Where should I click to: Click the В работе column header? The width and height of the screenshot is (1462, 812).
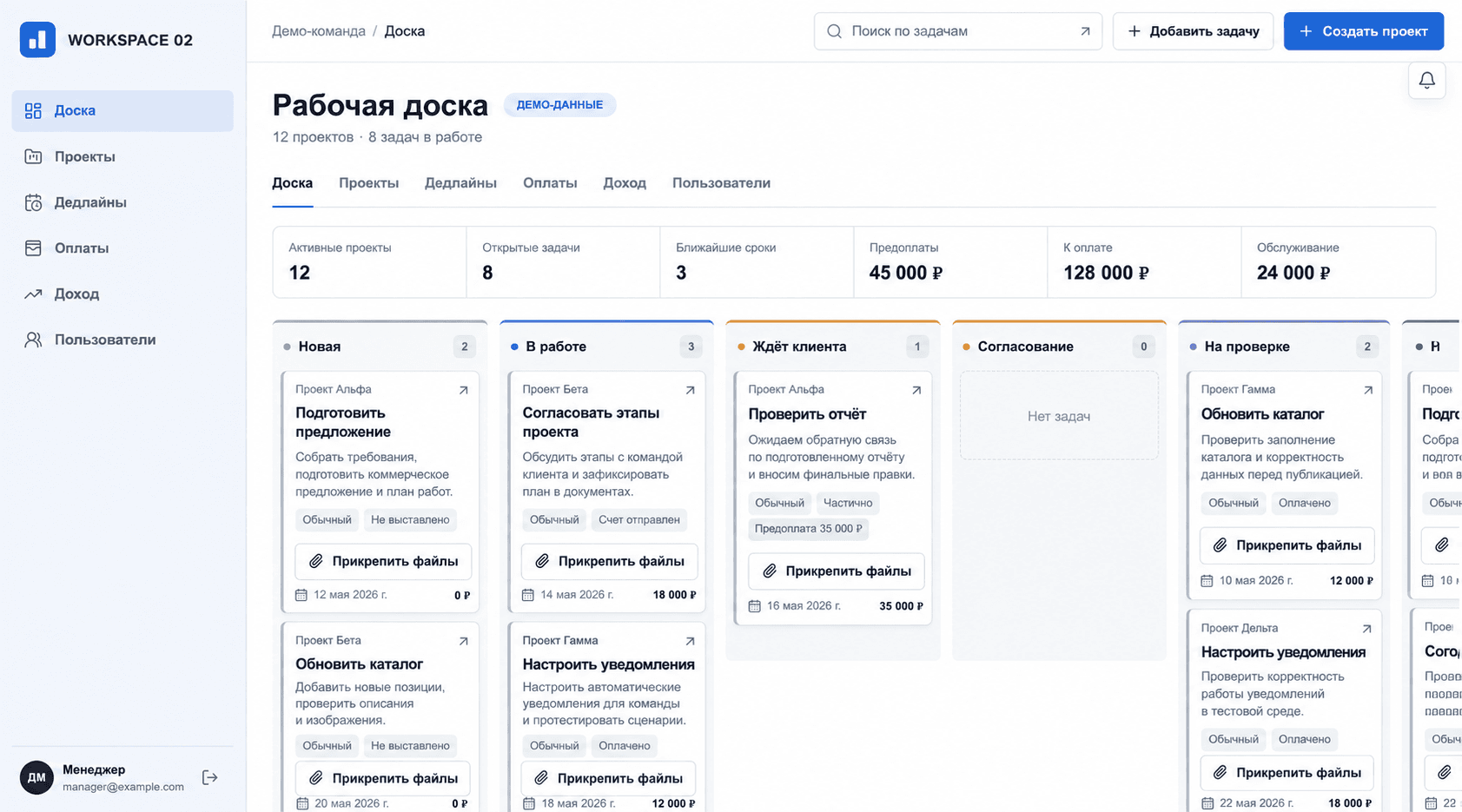pos(606,347)
